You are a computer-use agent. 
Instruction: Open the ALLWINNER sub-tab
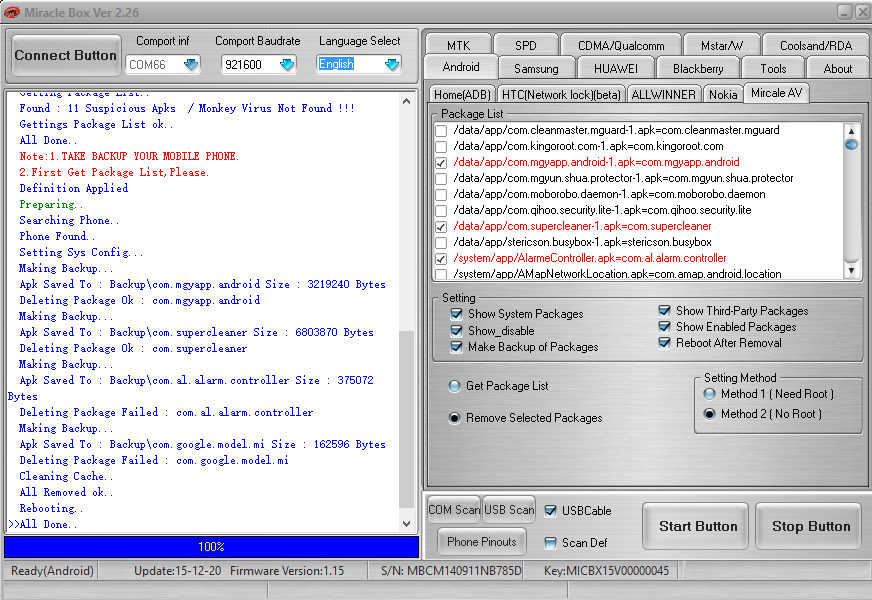coord(663,95)
